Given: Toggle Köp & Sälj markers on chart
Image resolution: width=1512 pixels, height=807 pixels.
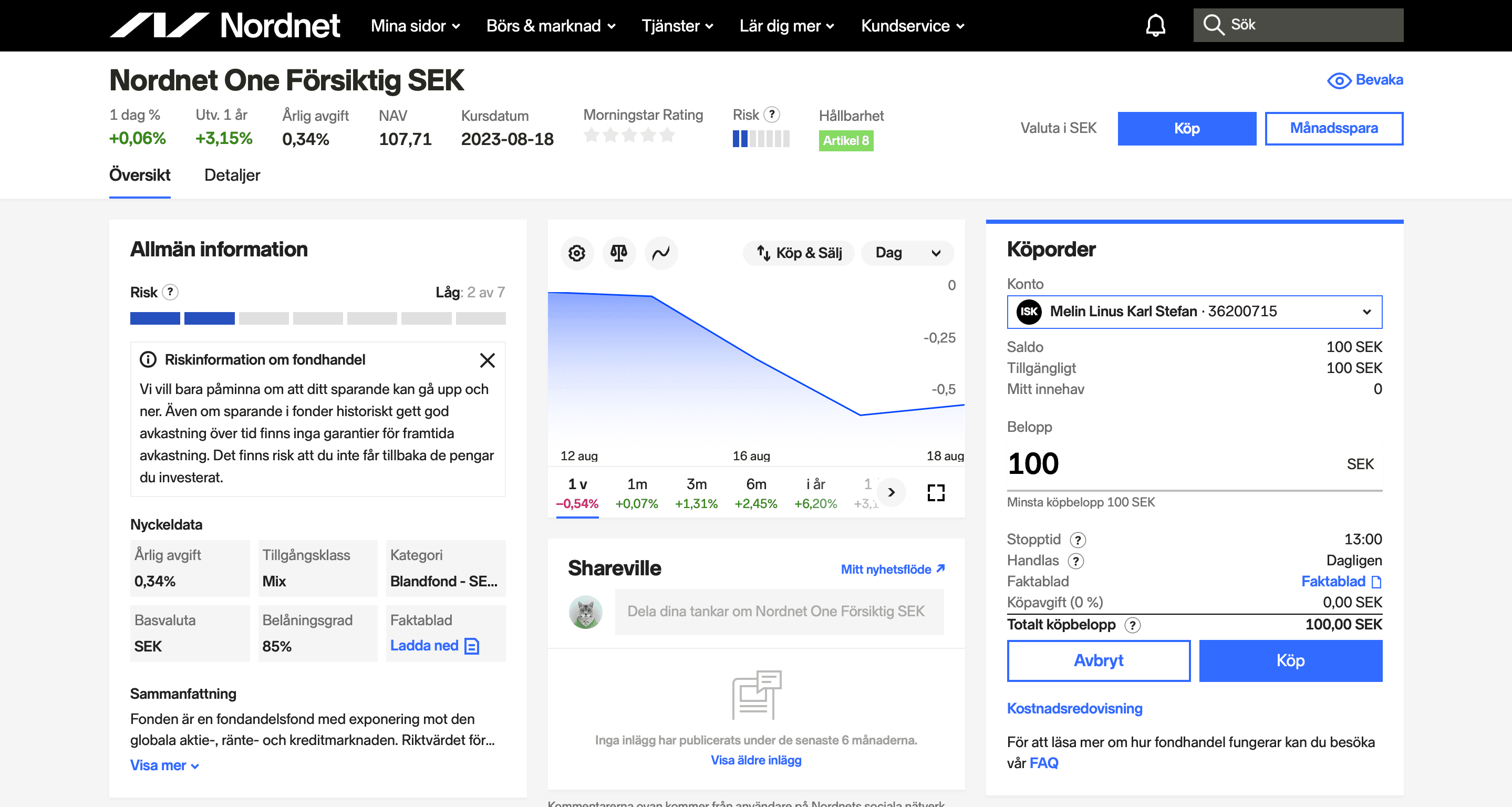Looking at the screenshot, I should pos(799,253).
